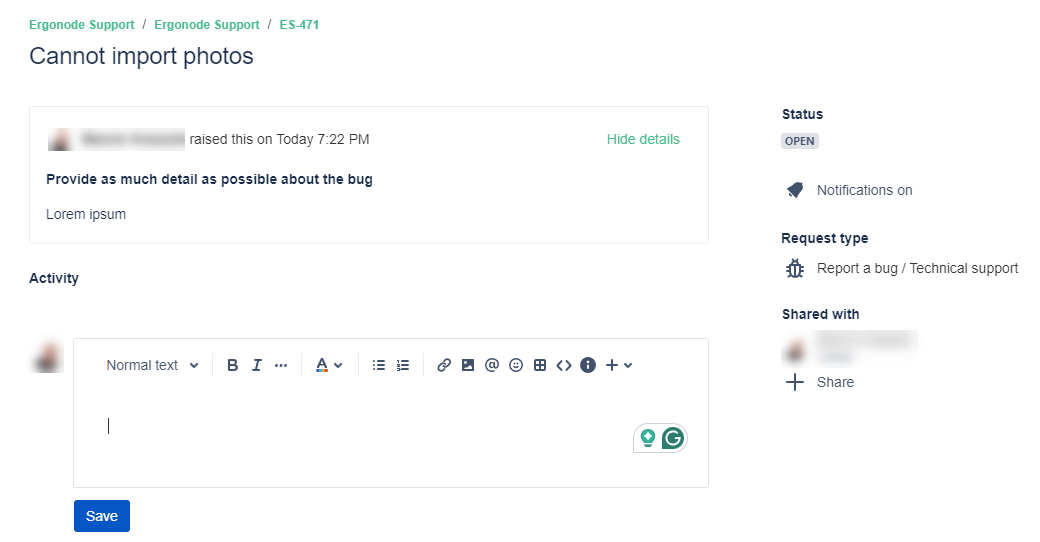
Task: Insert a numbered list
Action: [403, 366]
